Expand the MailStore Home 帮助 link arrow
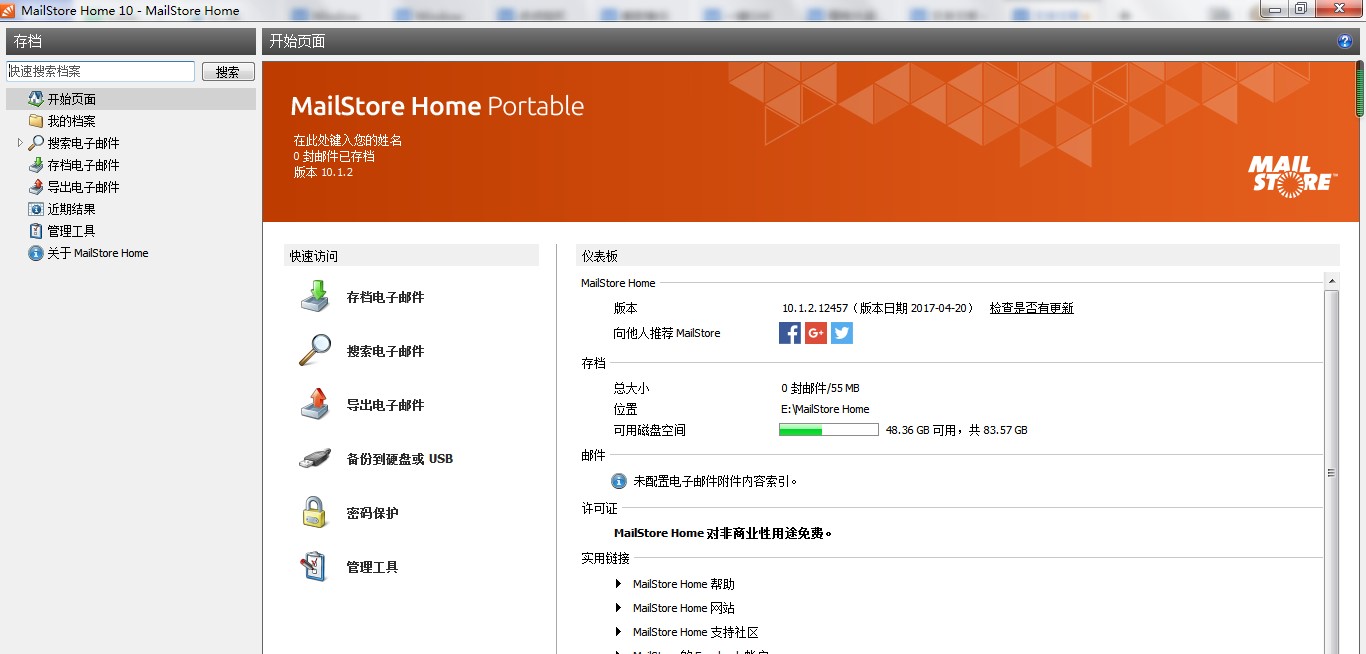Screen dimensions: 1366x654 pyautogui.click(x=617, y=584)
